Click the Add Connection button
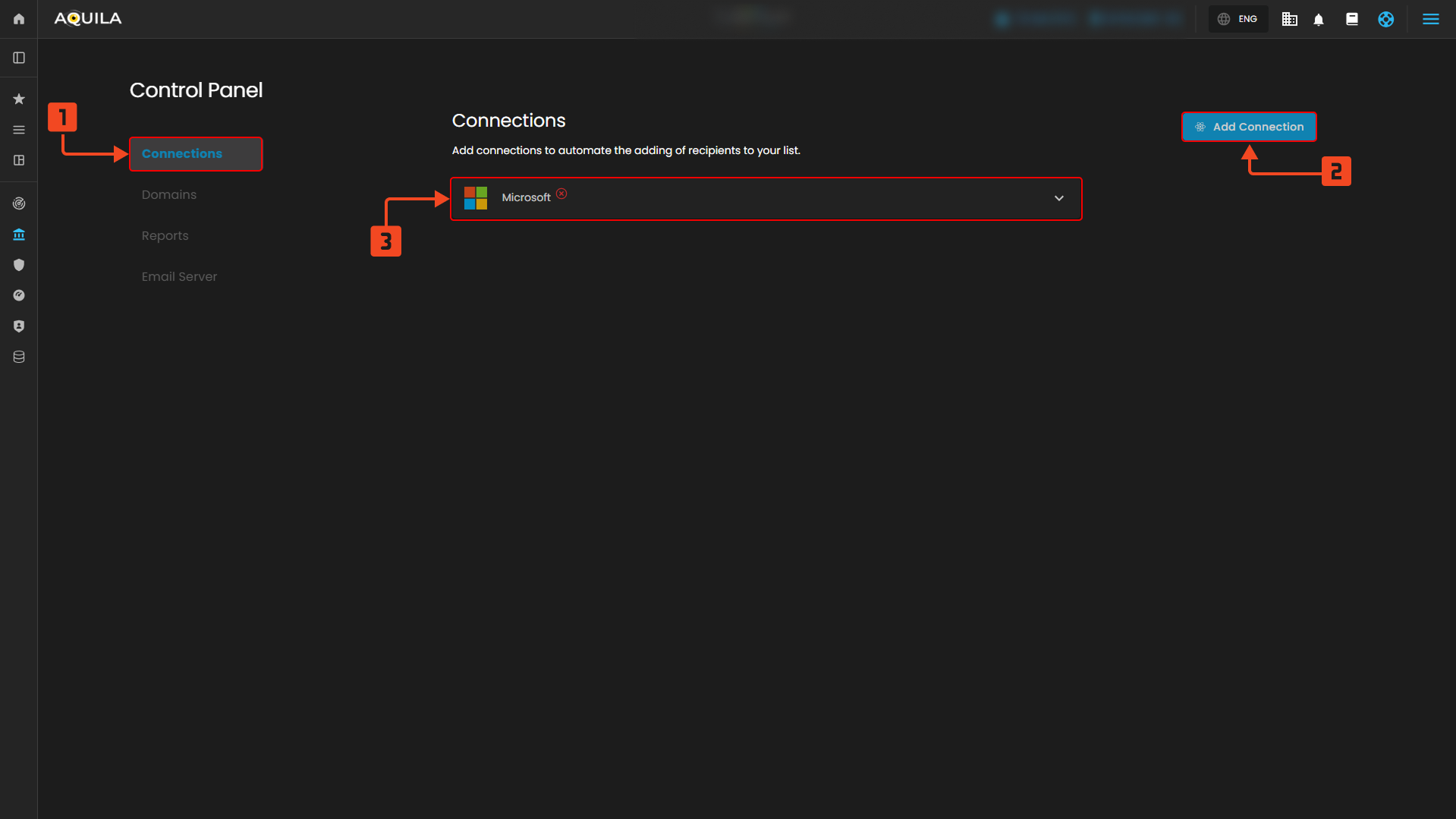Viewport: 1456px width, 819px height. tap(1248, 127)
